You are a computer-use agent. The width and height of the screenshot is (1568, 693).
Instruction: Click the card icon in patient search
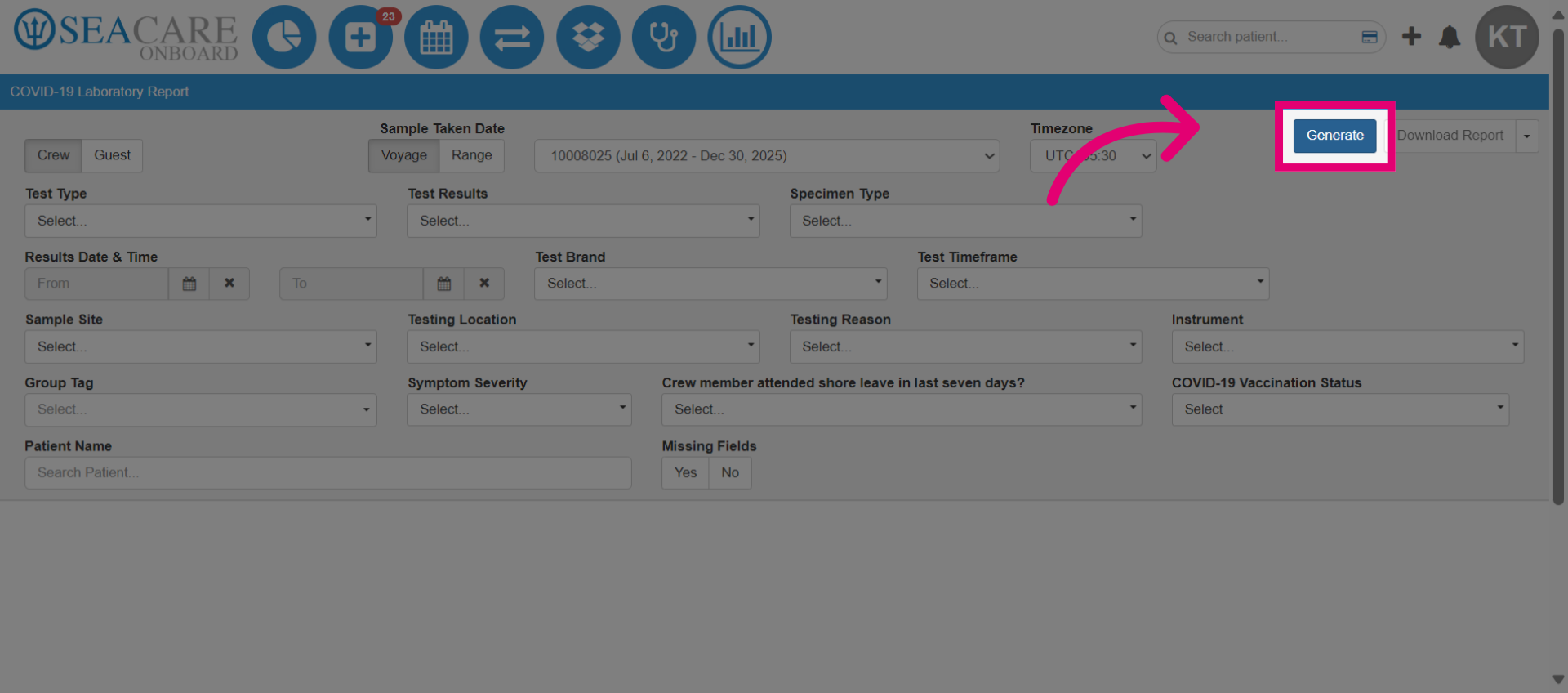pyautogui.click(x=1370, y=37)
